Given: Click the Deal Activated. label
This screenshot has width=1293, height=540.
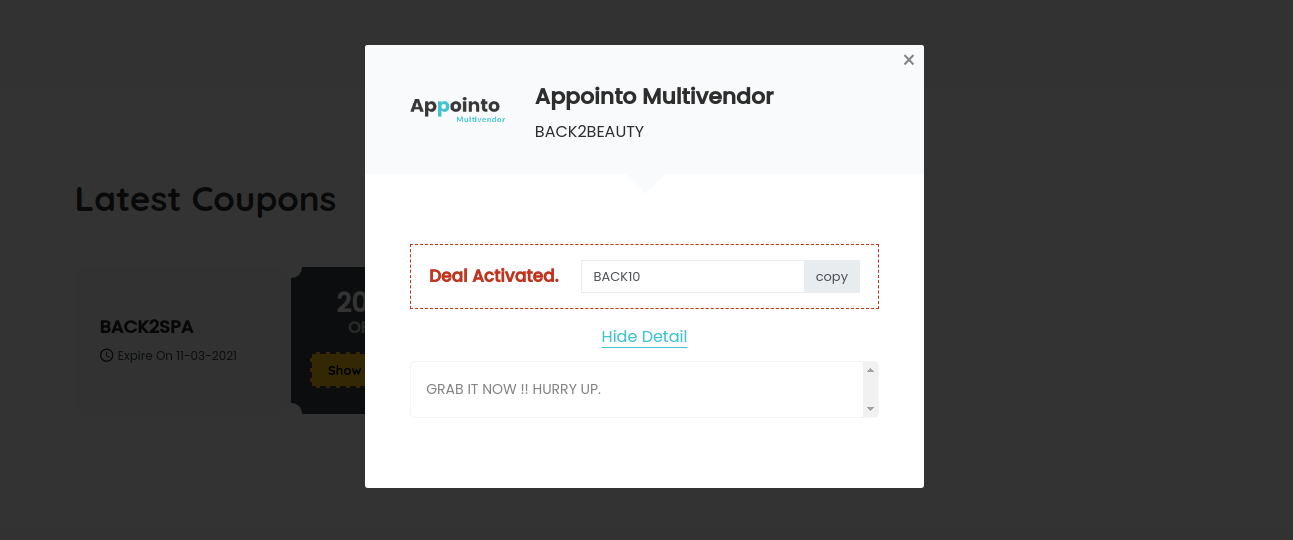Looking at the screenshot, I should click(x=494, y=276).
